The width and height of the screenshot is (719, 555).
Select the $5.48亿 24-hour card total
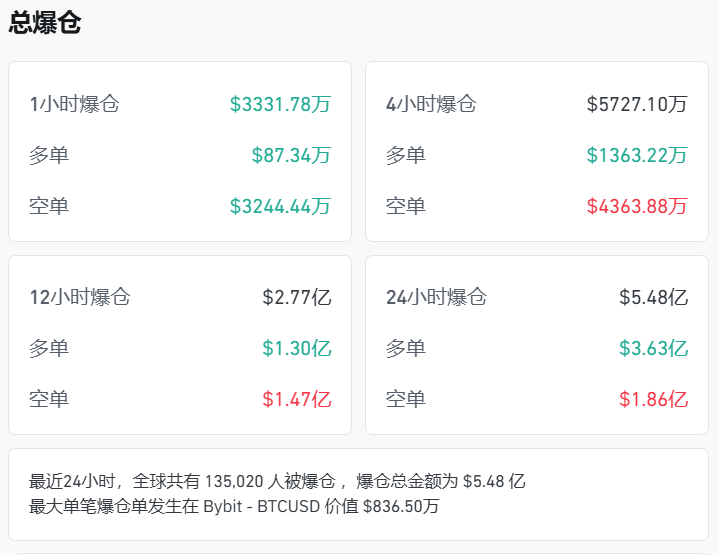[653, 297]
